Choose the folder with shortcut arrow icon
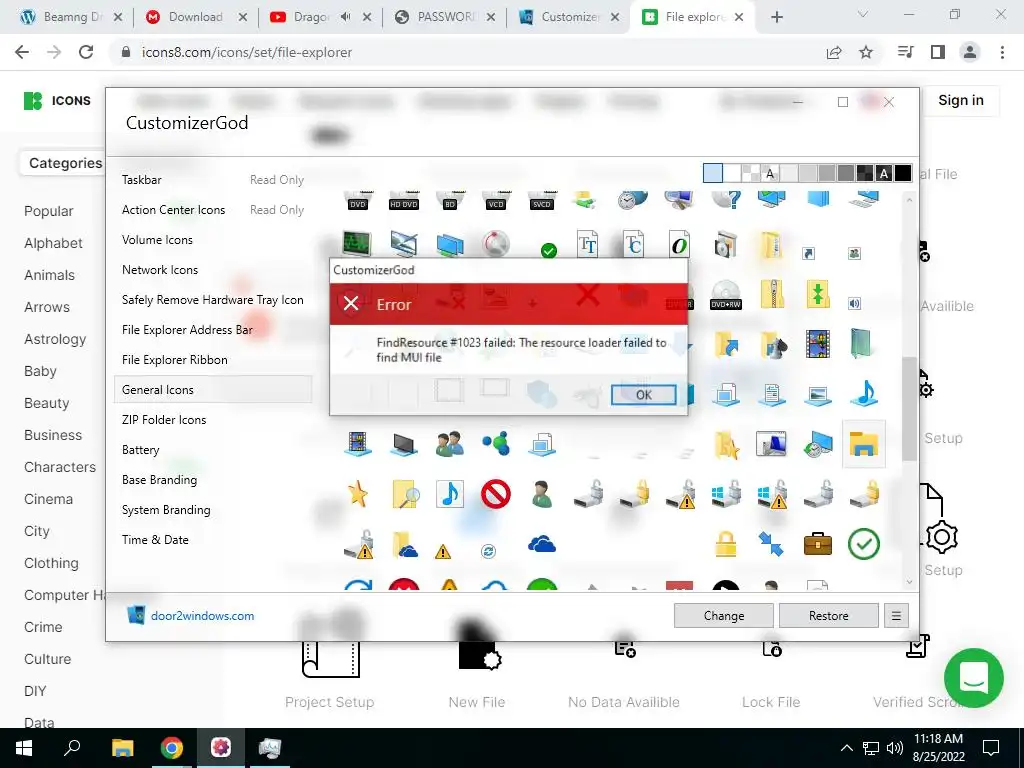The height and width of the screenshot is (768, 1024). tap(726, 344)
